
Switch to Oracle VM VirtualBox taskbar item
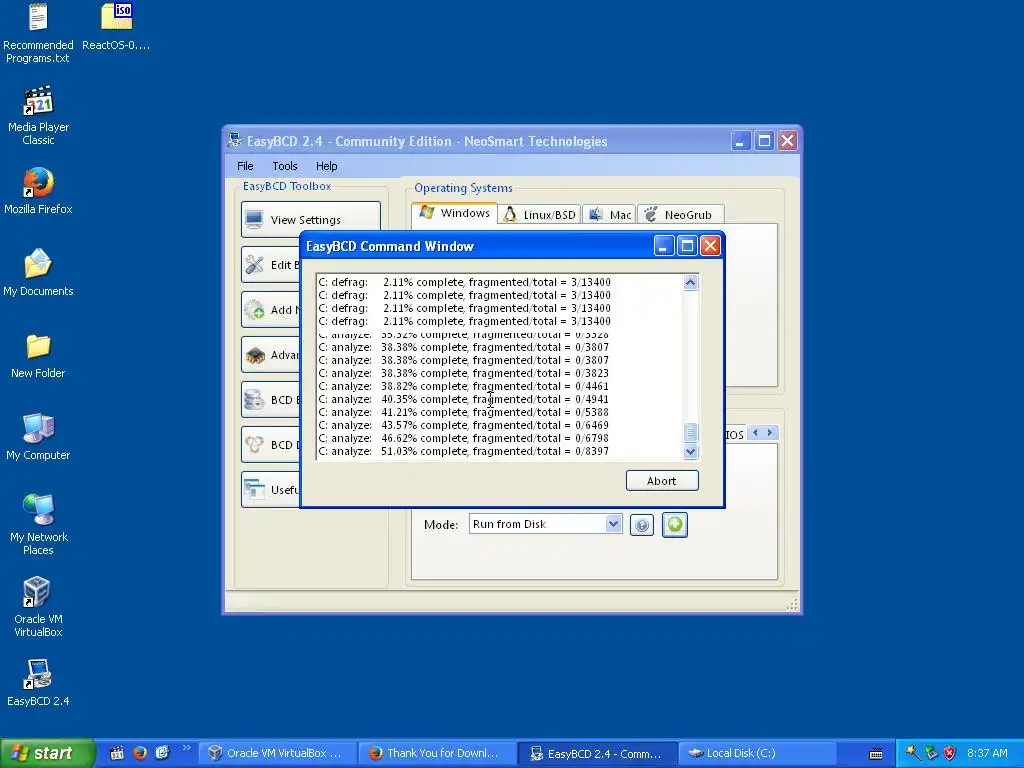click(278, 753)
